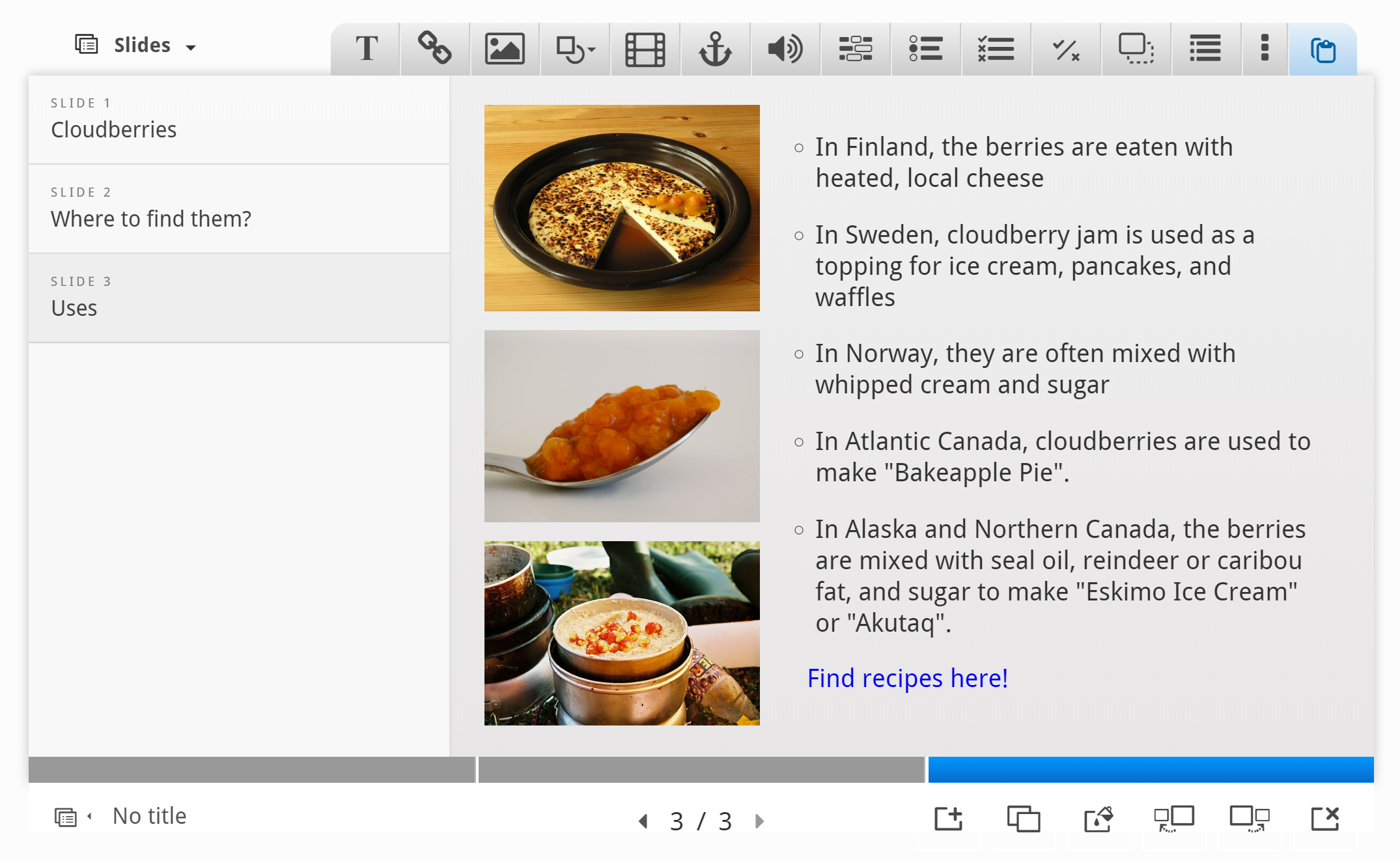Jump to first segment of progress bar
This screenshot has height=859, width=1400.
252,769
